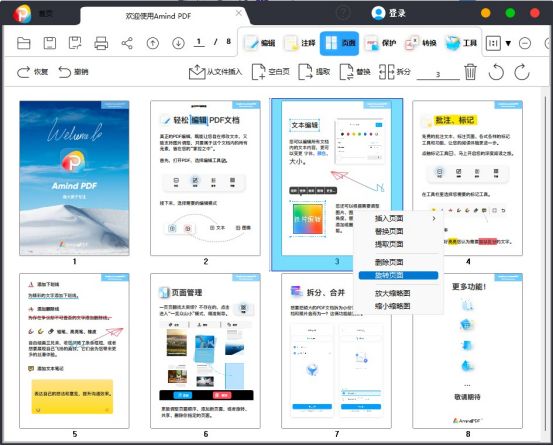Choose 替换页面 from the context menu
This screenshot has height=446, width=553.
coord(398,232)
